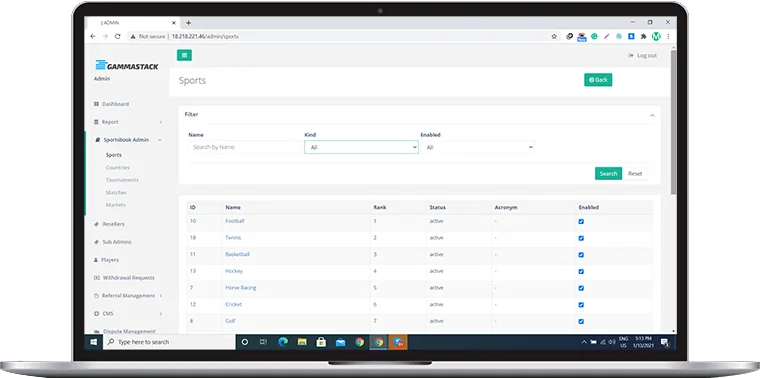Open Chrome three-dot menu
The width and height of the screenshot is (760, 378).
(x=668, y=36)
